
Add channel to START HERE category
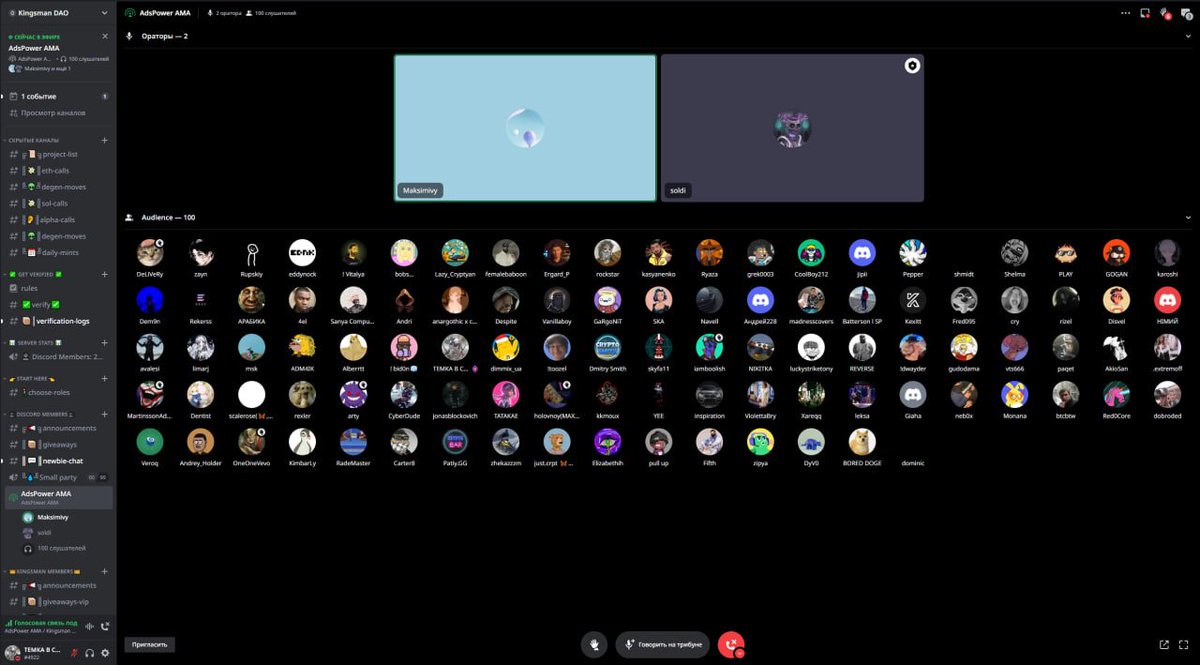tap(105, 379)
